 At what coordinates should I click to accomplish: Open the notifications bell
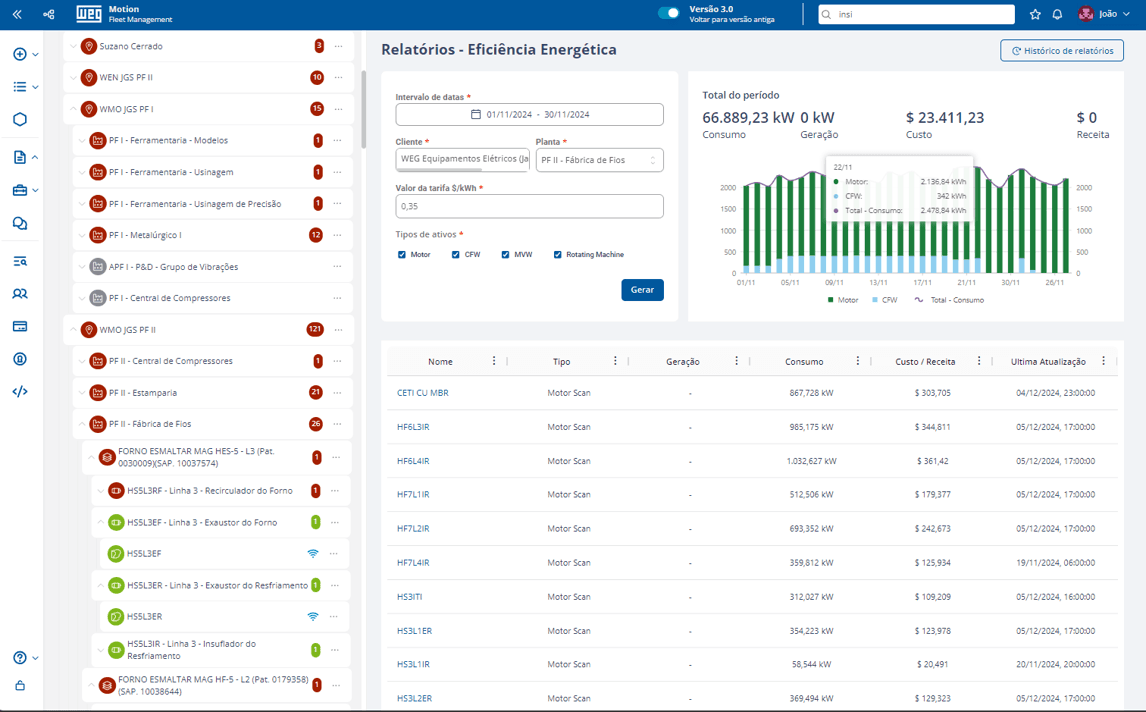click(x=1057, y=14)
